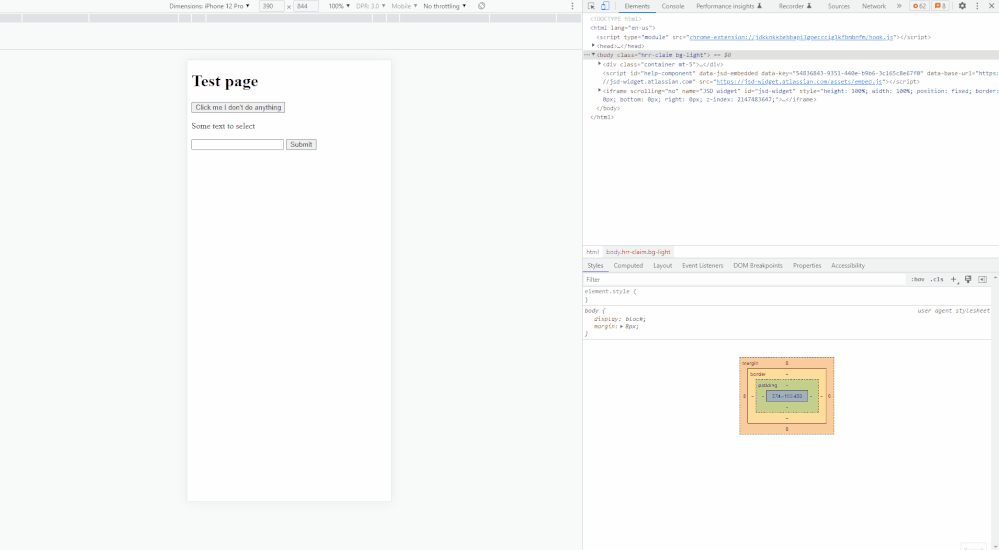
Task: Select the DOM Breakpoints sub-tab
Action: (758, 266)
